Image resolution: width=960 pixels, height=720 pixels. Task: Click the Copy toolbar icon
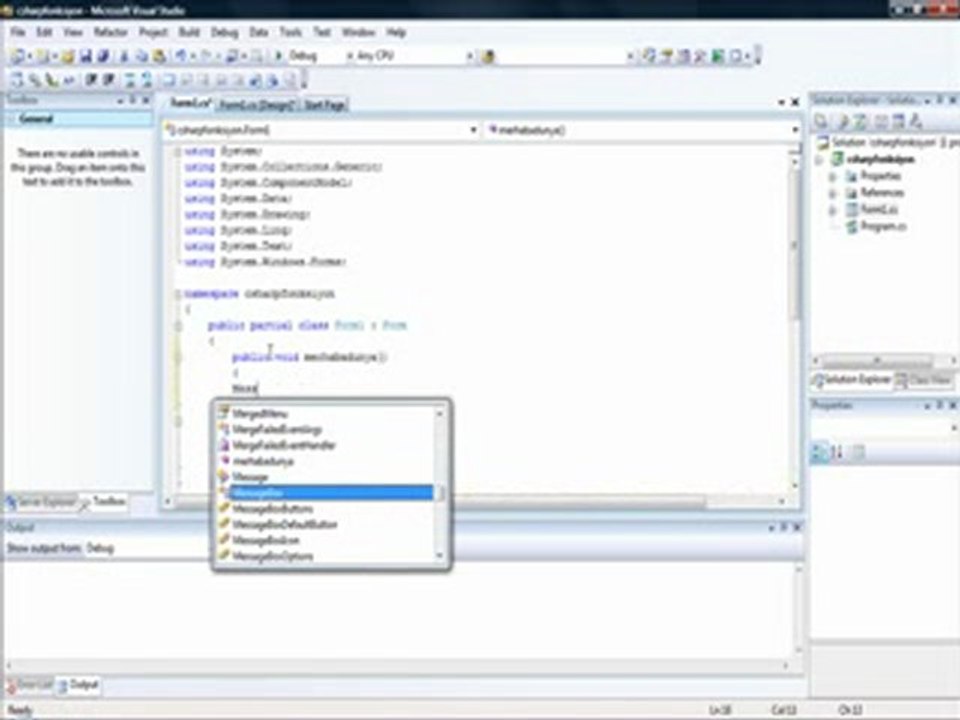(141, 56)
